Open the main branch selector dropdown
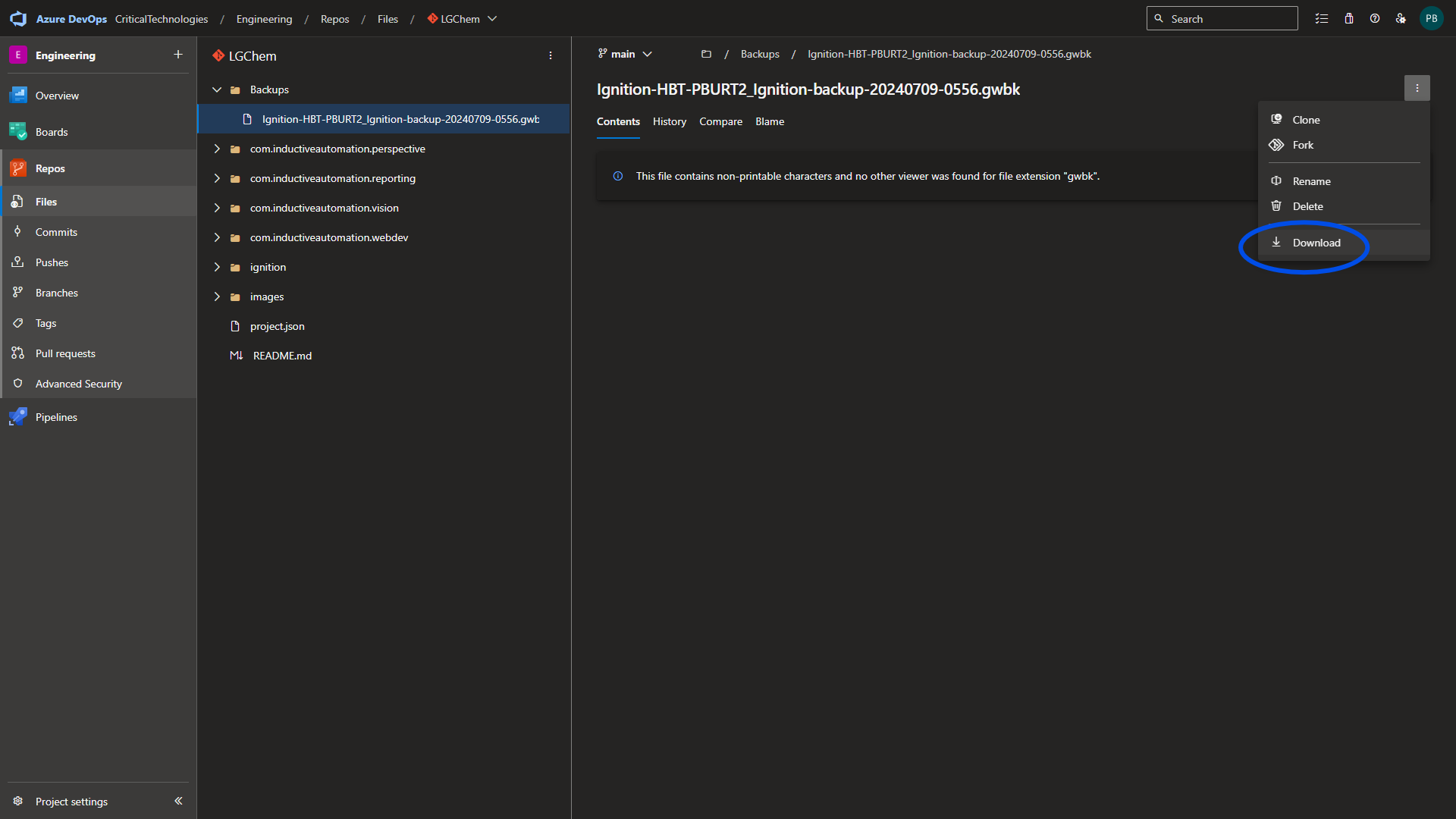 625,54
